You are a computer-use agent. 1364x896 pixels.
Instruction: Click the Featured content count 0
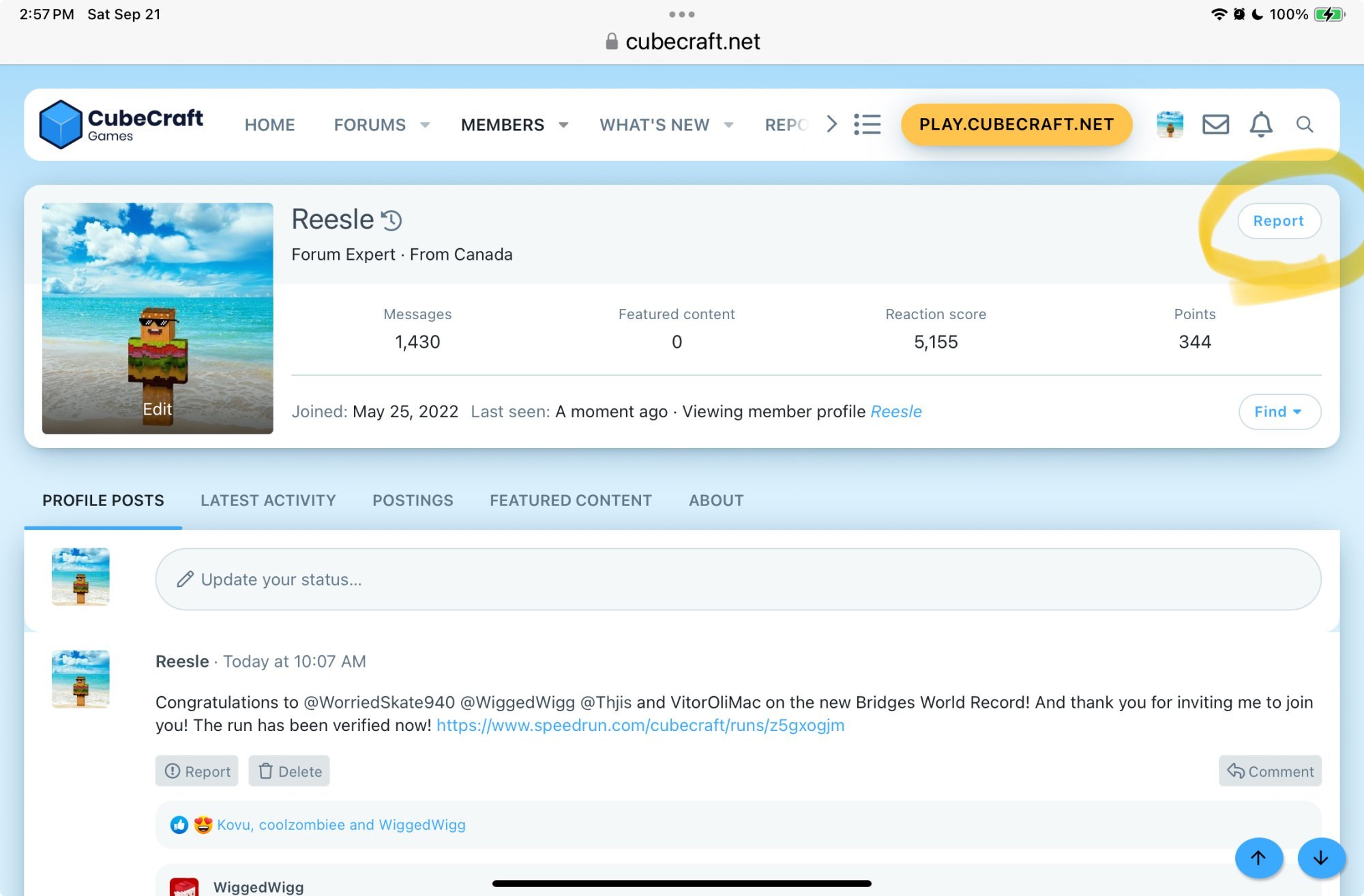(x=677, y=342)
